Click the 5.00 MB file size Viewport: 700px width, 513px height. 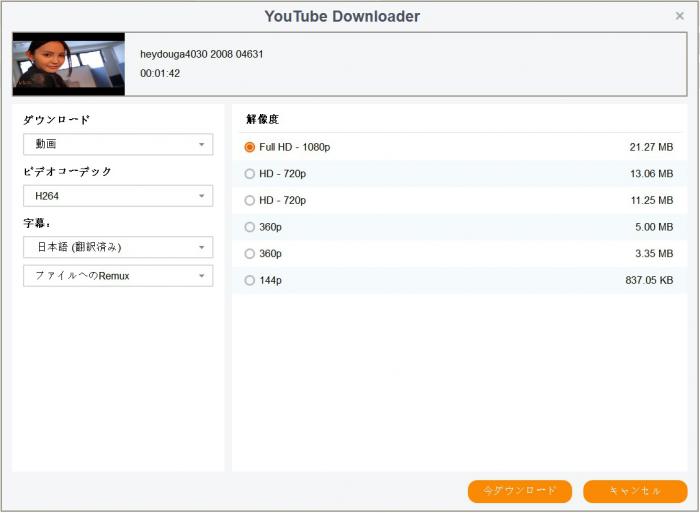(x=654, y=227)
